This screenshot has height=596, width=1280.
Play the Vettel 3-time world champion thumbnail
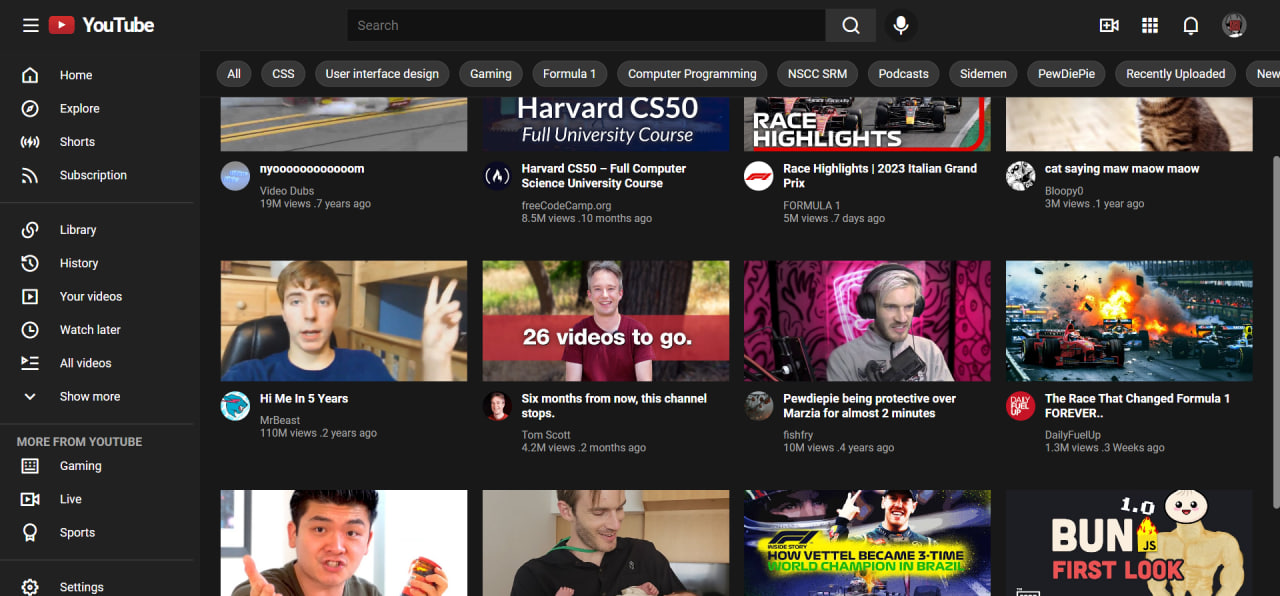867,543
